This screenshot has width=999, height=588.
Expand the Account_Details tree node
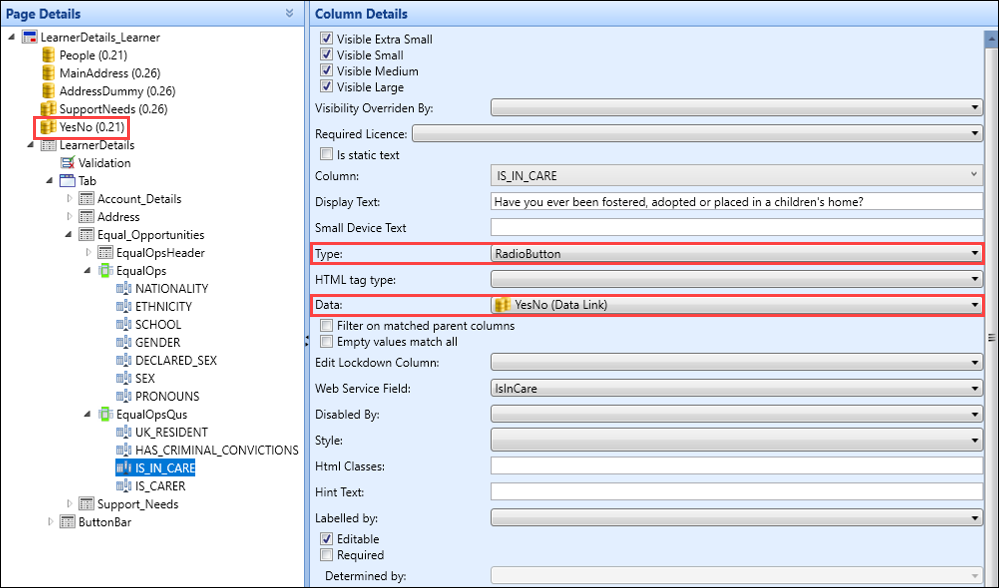pyautogui.click(x=69, y=199)
